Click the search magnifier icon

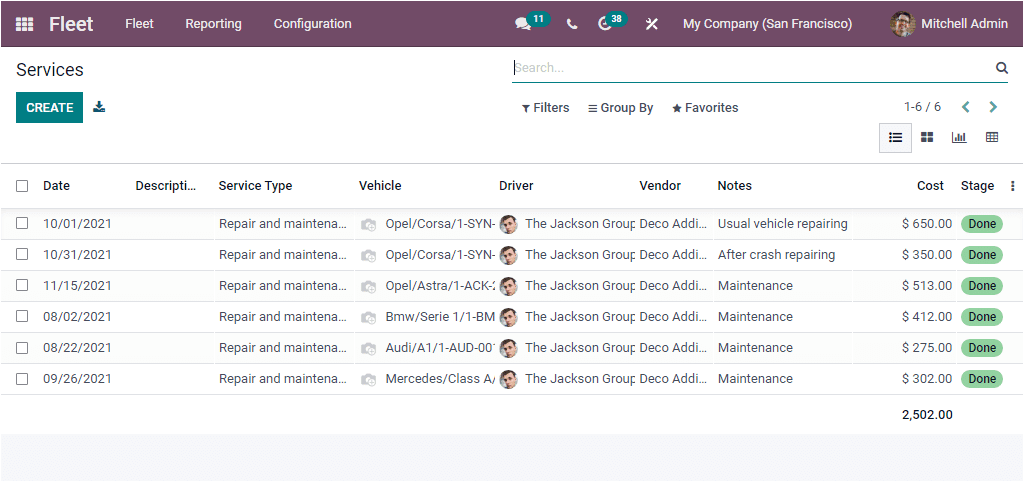pyautogui.click(x=1002, y=68)
